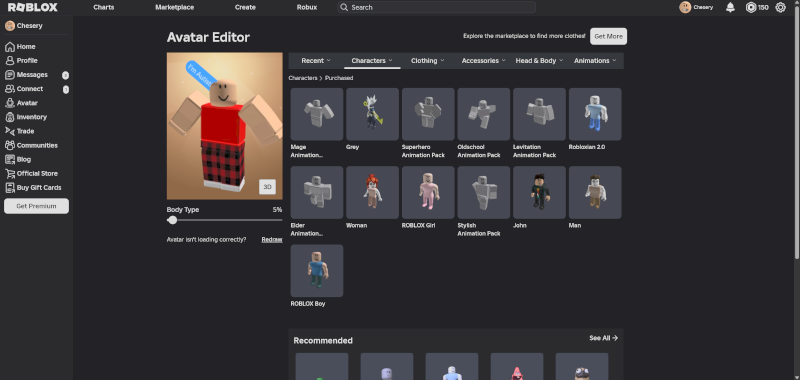
Task: Open the notifications bell
Action: 731,7
